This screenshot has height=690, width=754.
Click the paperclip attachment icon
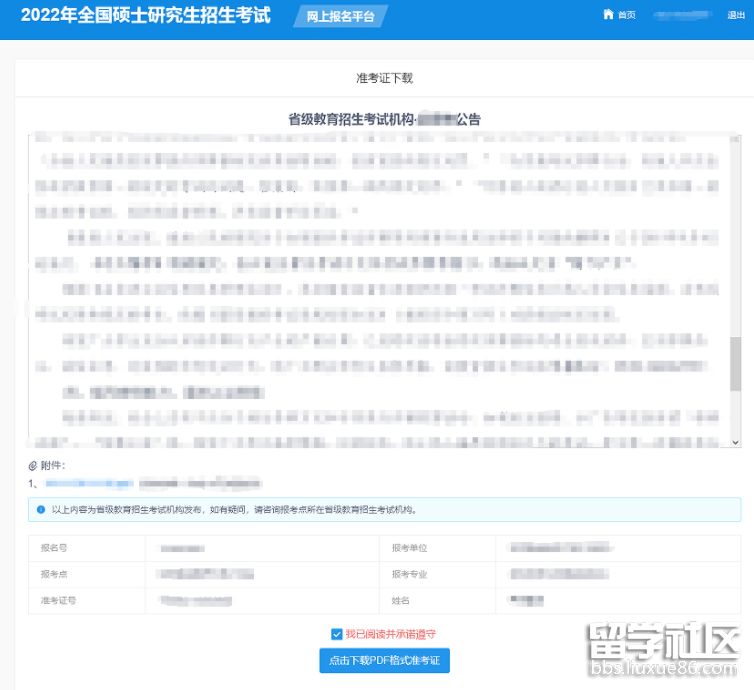tap(33, 466)
